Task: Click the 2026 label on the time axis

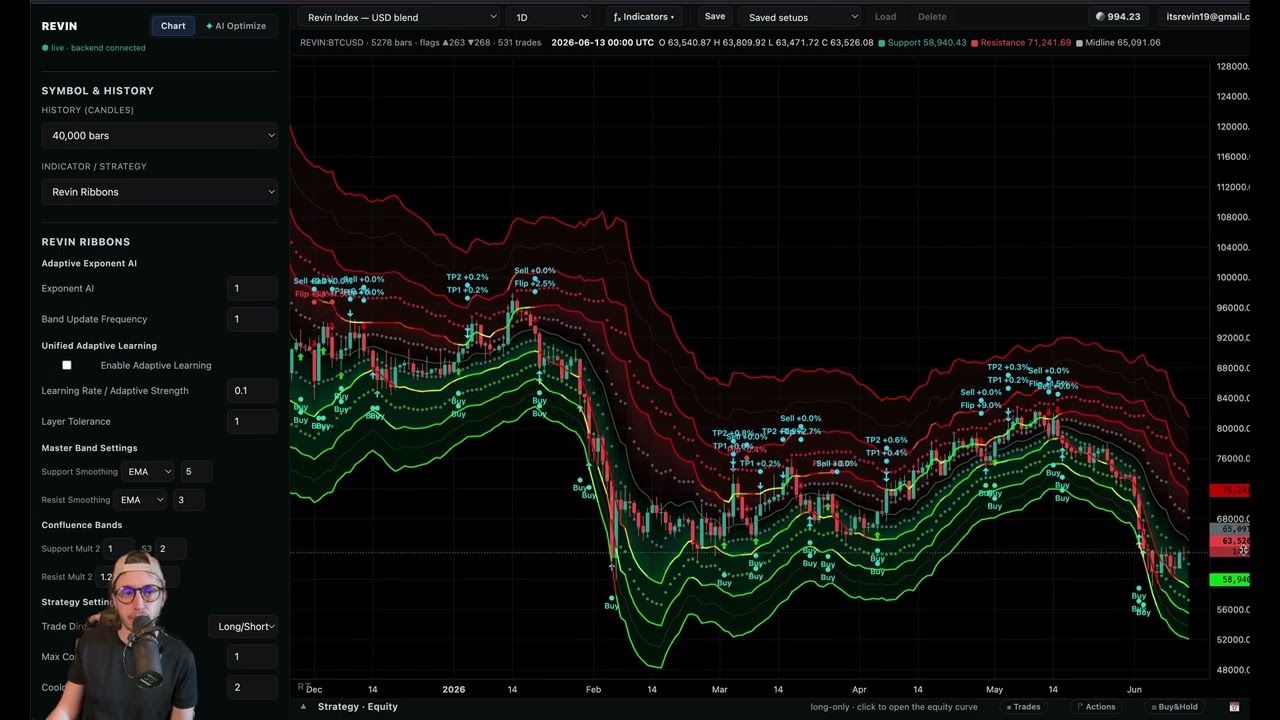Action: (x=454, y=689)
